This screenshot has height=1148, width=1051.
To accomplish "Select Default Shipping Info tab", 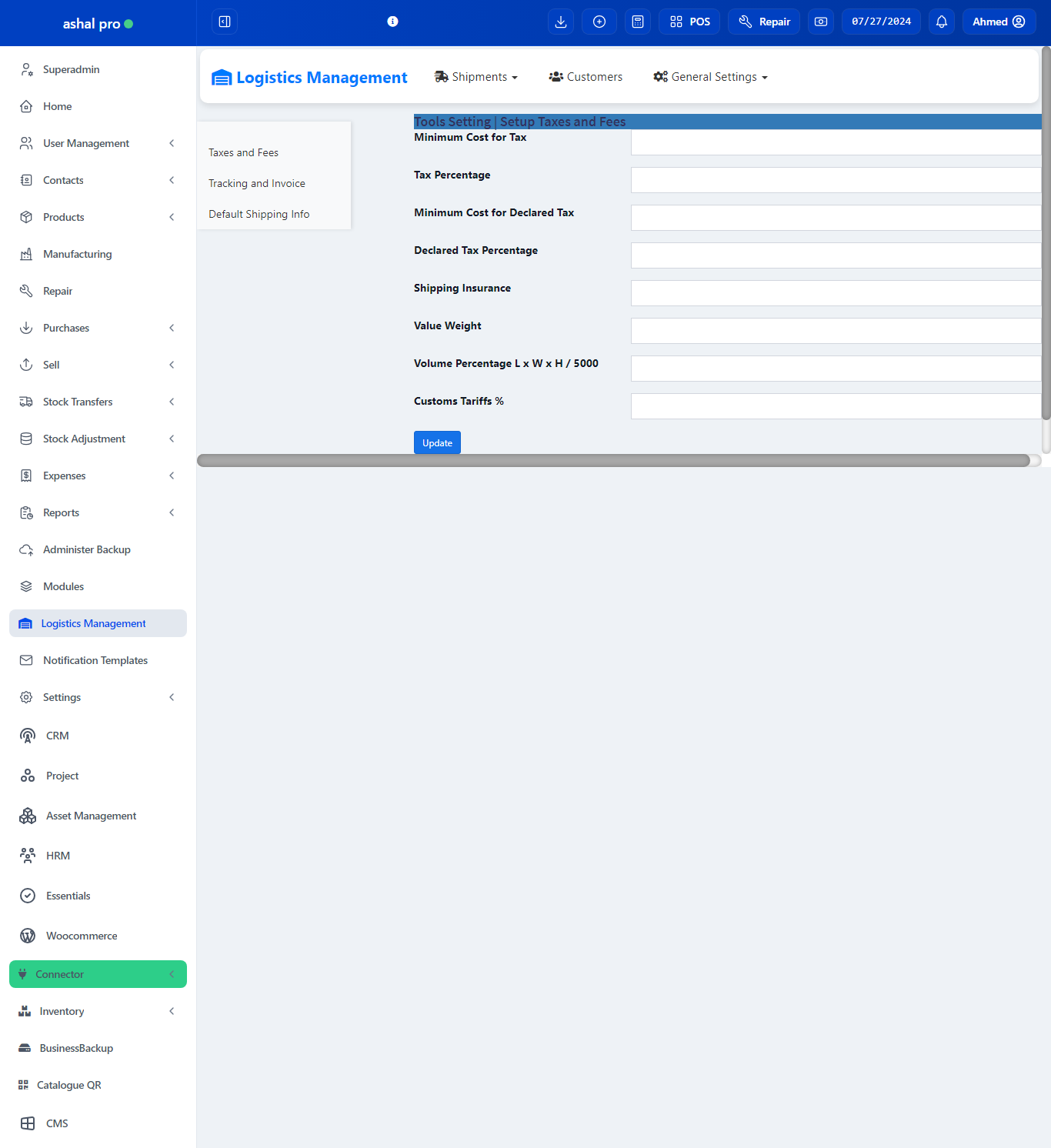I will [259, 214].
